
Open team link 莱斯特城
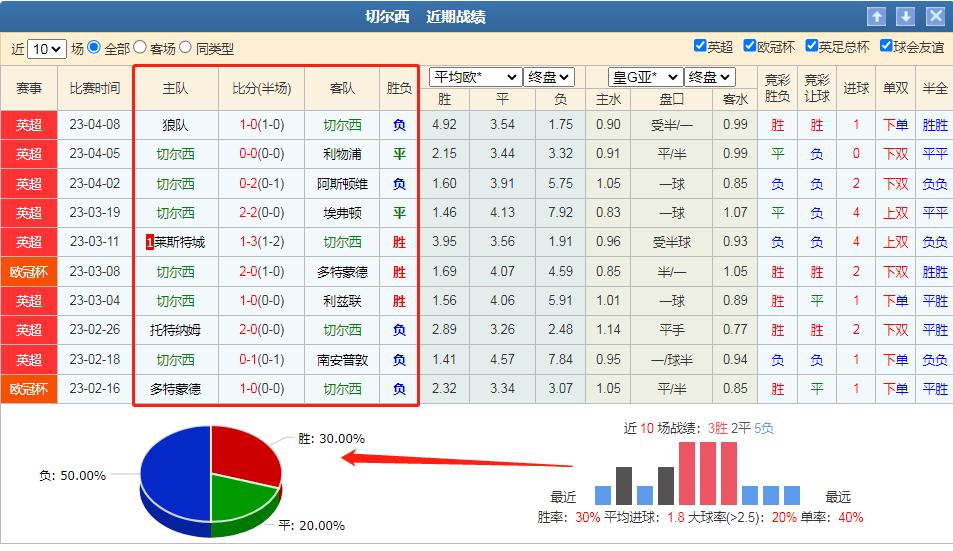pos(180,242)
